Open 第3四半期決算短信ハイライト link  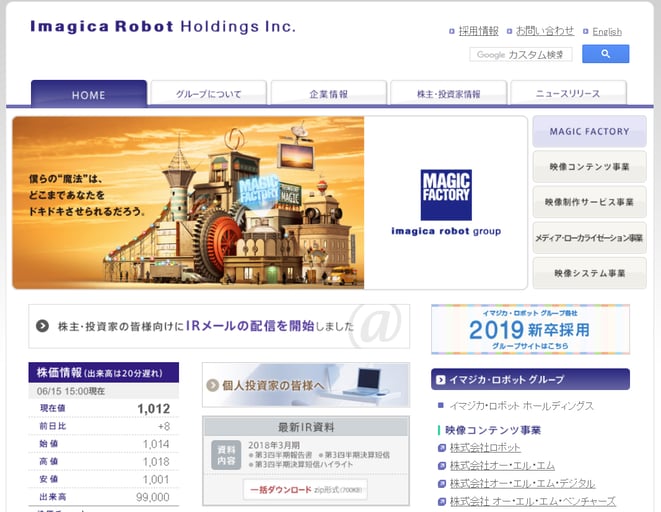click(303, 464)
